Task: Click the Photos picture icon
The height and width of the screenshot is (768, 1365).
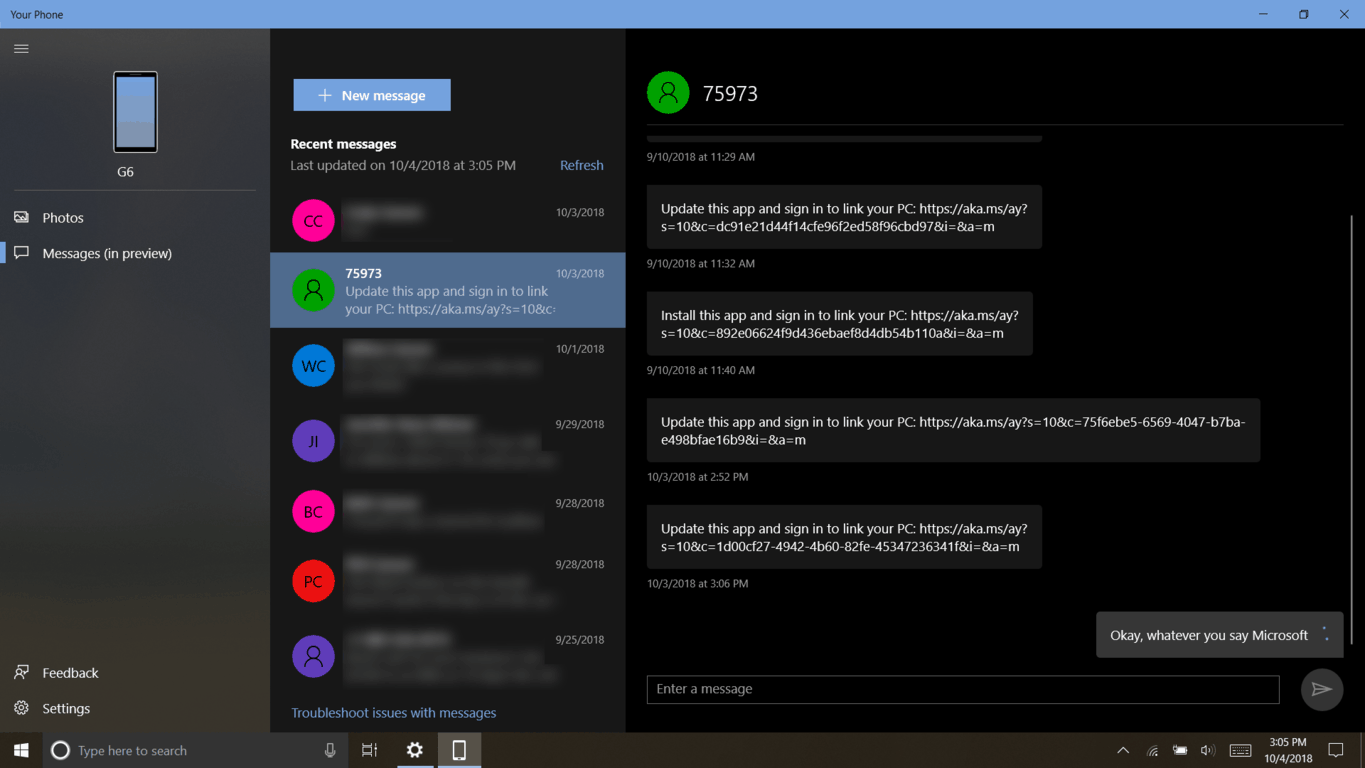Action: (x=21, y=217)
